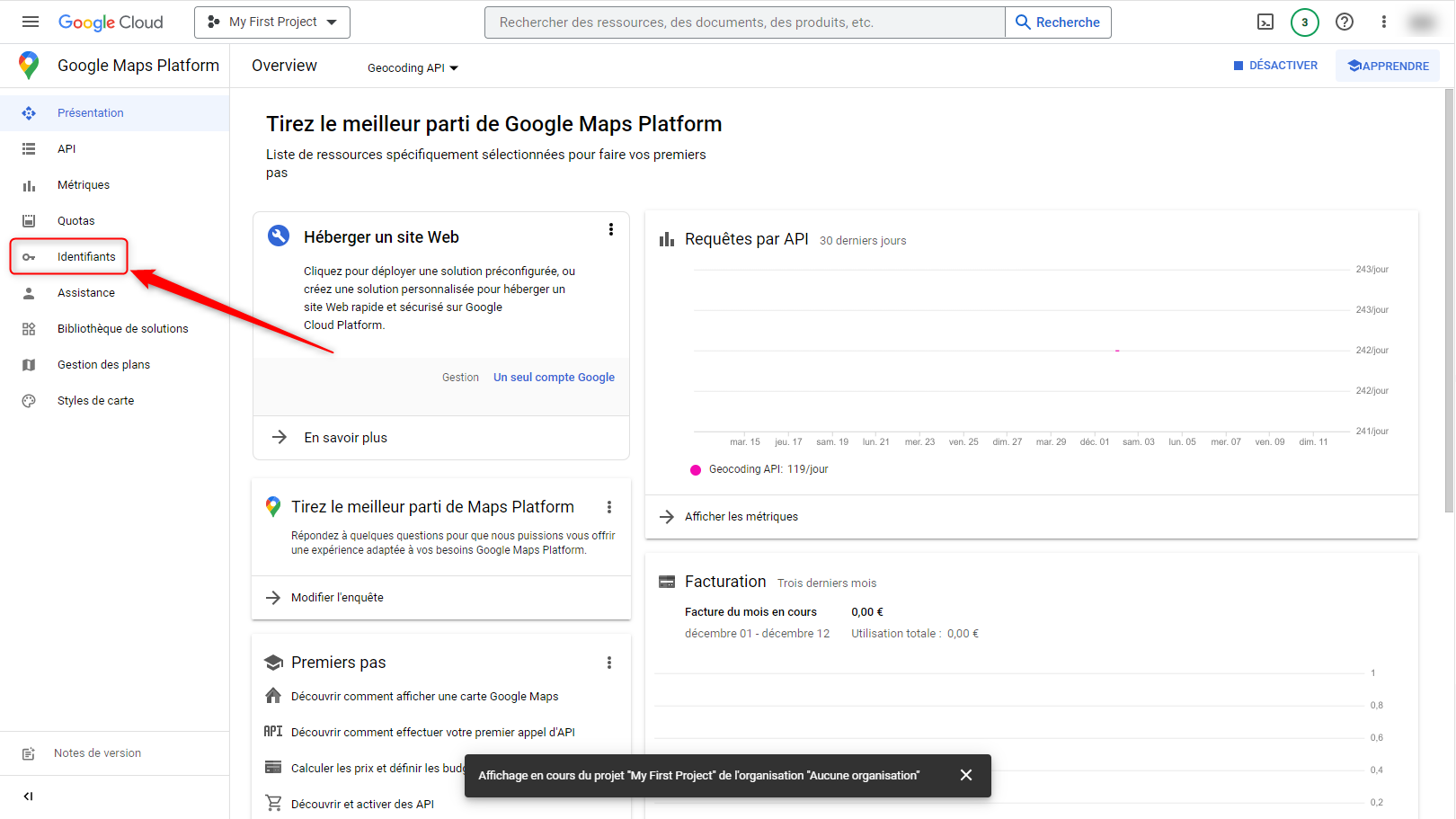The height and width of the screenshot is (819, 1456).
Task: Open Premiers pas card options menu
Action: point(609,663)
